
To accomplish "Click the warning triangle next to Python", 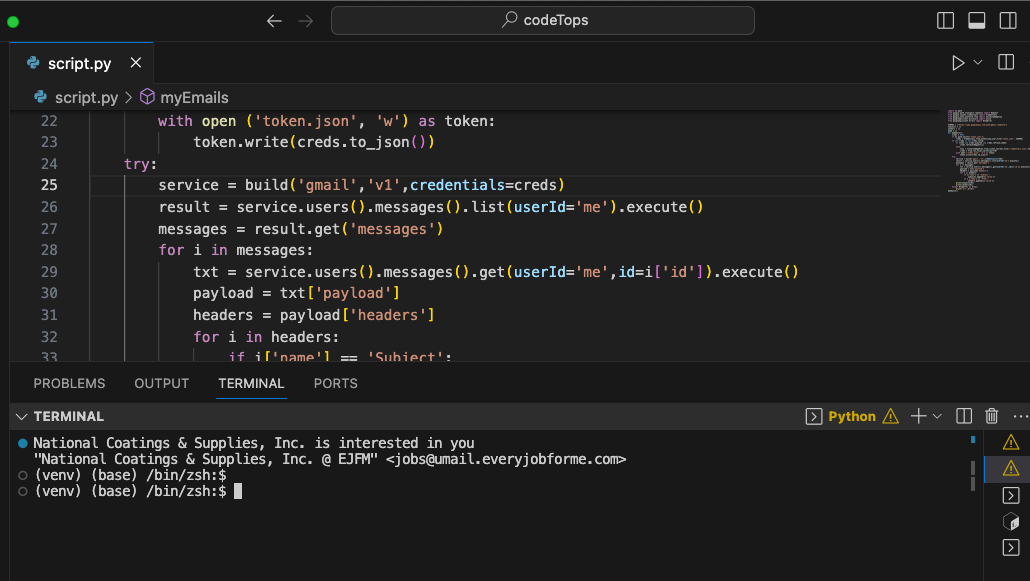I will tap(891, 417).
